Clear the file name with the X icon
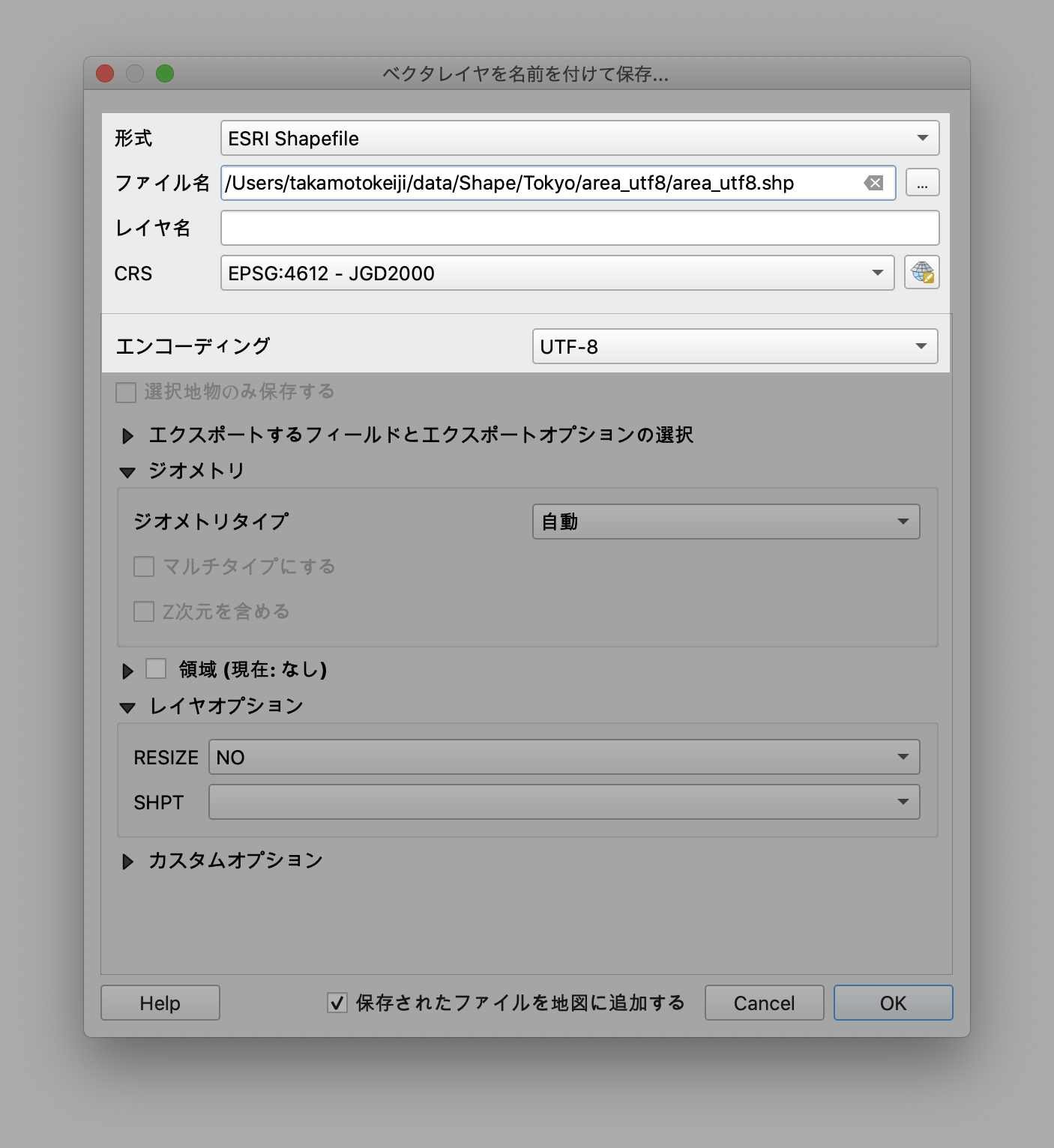The height and width of the screenshot is (1148, 1054). (873, 183)
